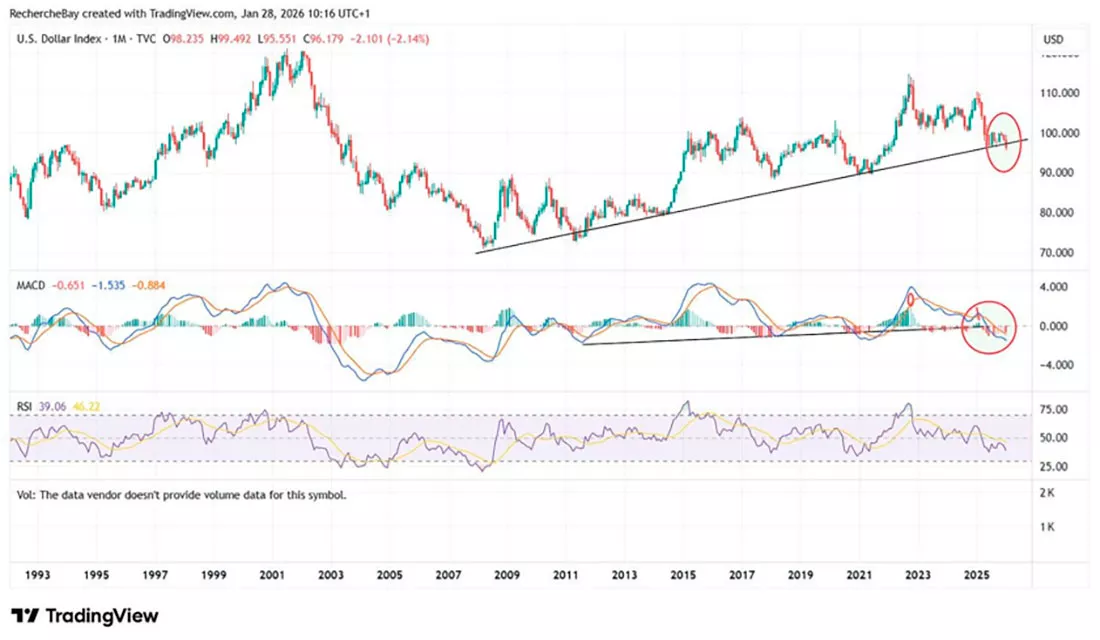Click the MACD line value −1.535
The width and height of the screenshot is (1100, 640).
(108, 286)
